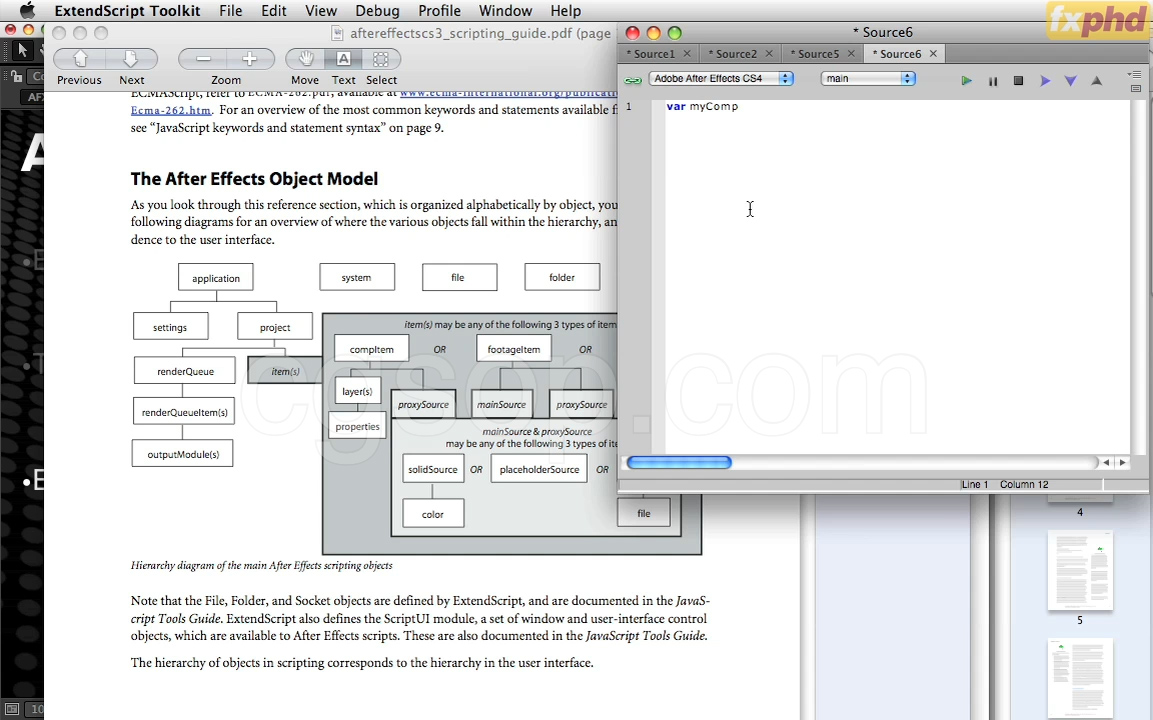Open the File menu
The width and height of the screenshot is (1153, 720).
(x=231, y=10)
